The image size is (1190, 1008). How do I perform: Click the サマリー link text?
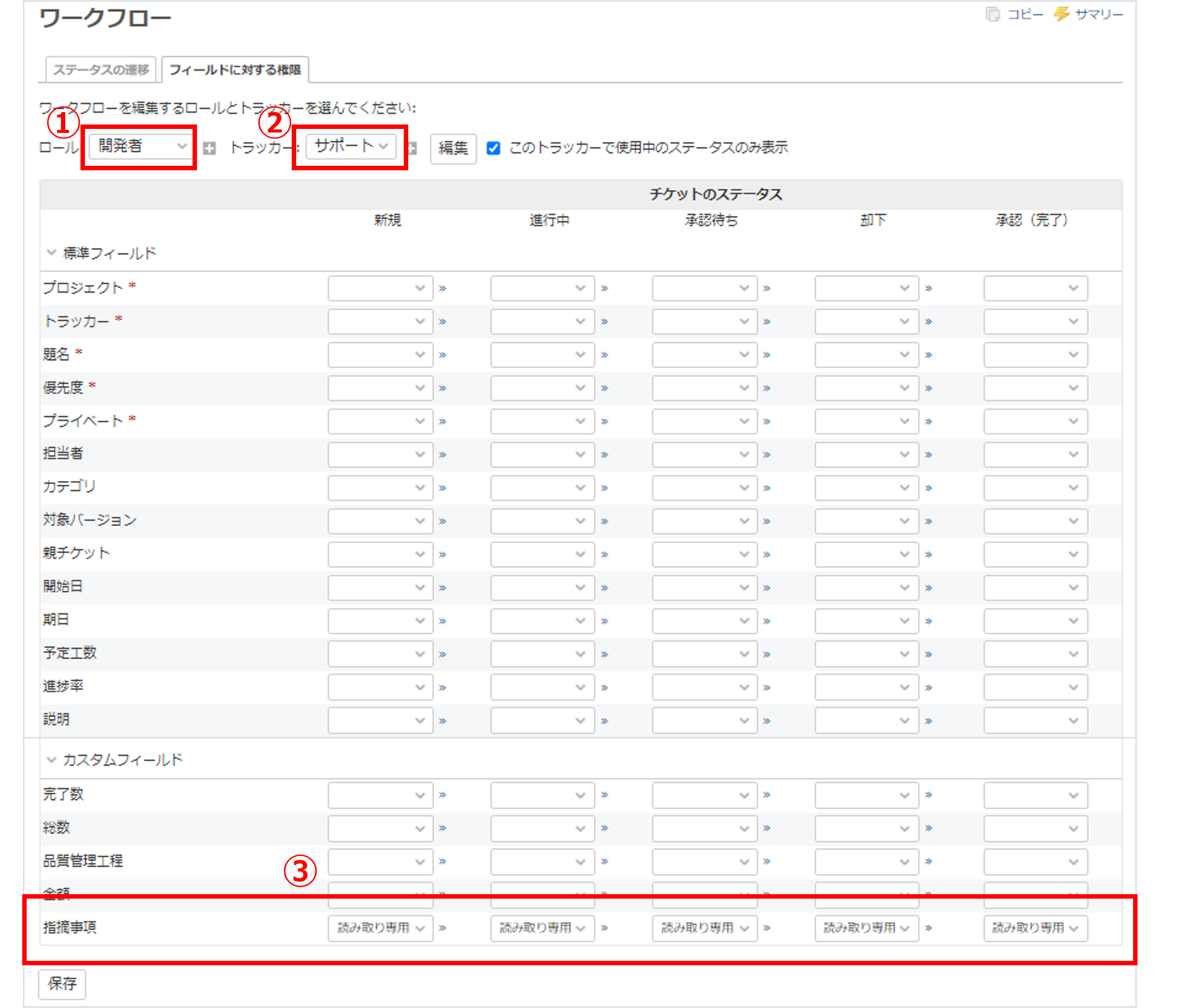[1099, 14]
